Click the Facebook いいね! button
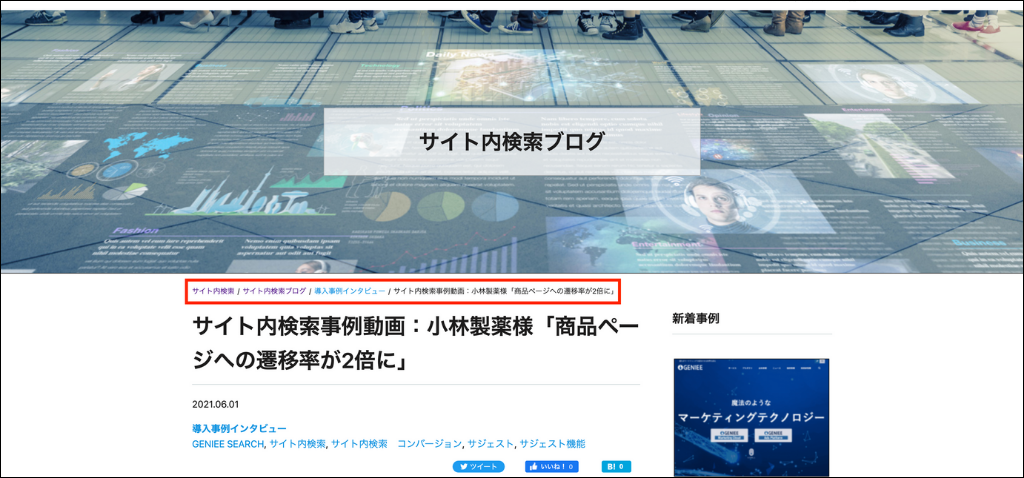 click(552, 467)
